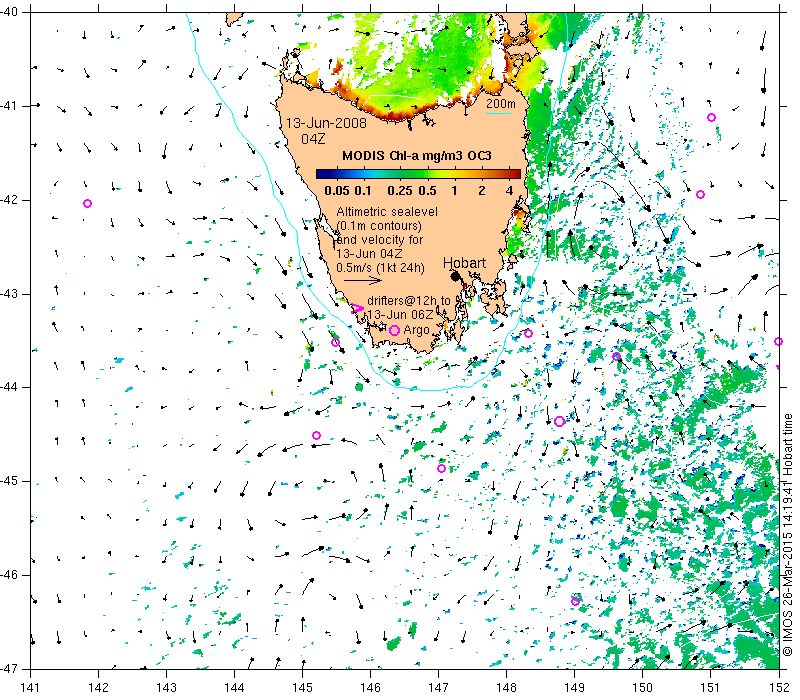This screenshot has height=700, width=800.
Task: Click the '13-Jun 06Z' drifter date text
Action: [x=401, y=315]
